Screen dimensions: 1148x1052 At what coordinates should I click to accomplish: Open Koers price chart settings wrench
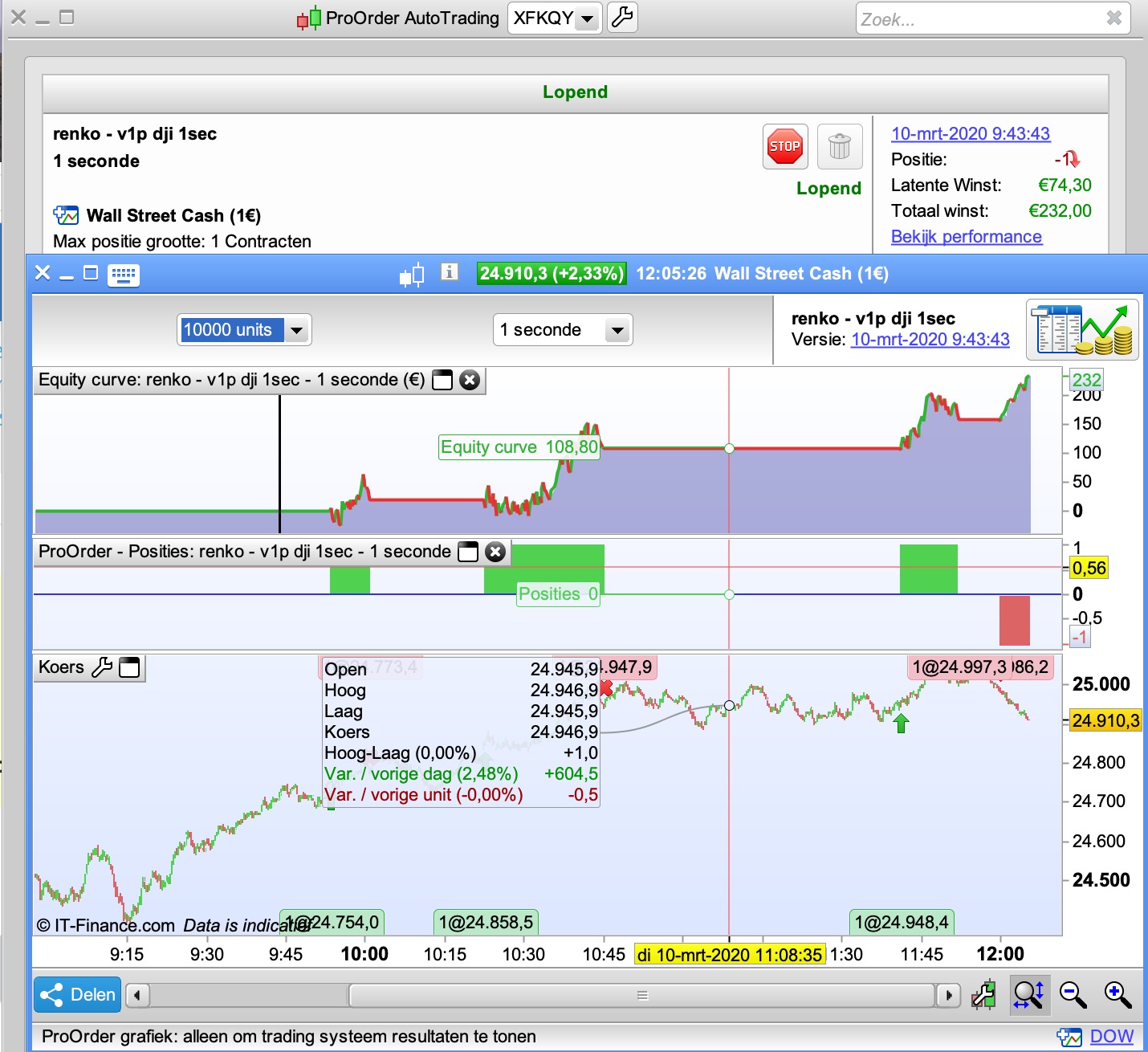102,667
